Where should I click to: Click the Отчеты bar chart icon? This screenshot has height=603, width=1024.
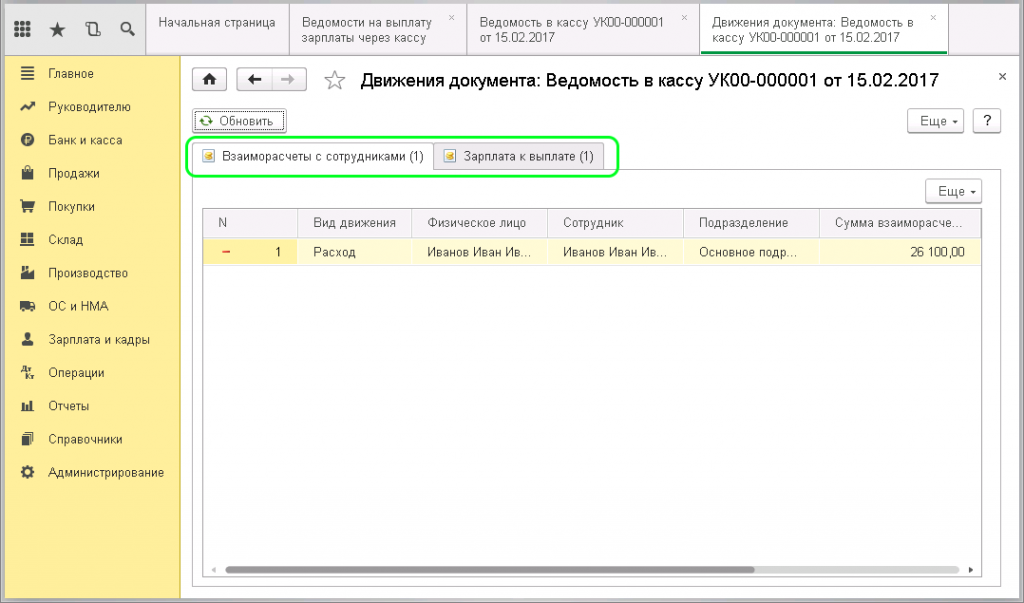click(x=27, y=406)
